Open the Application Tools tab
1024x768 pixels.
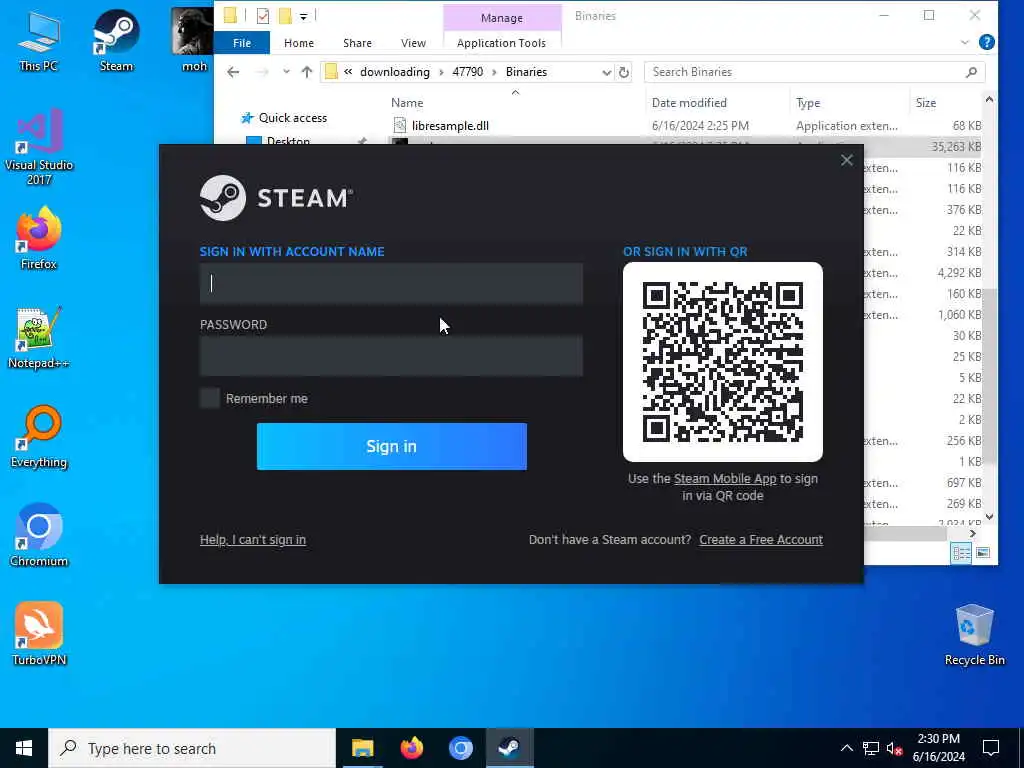click(x=502, y=42)
